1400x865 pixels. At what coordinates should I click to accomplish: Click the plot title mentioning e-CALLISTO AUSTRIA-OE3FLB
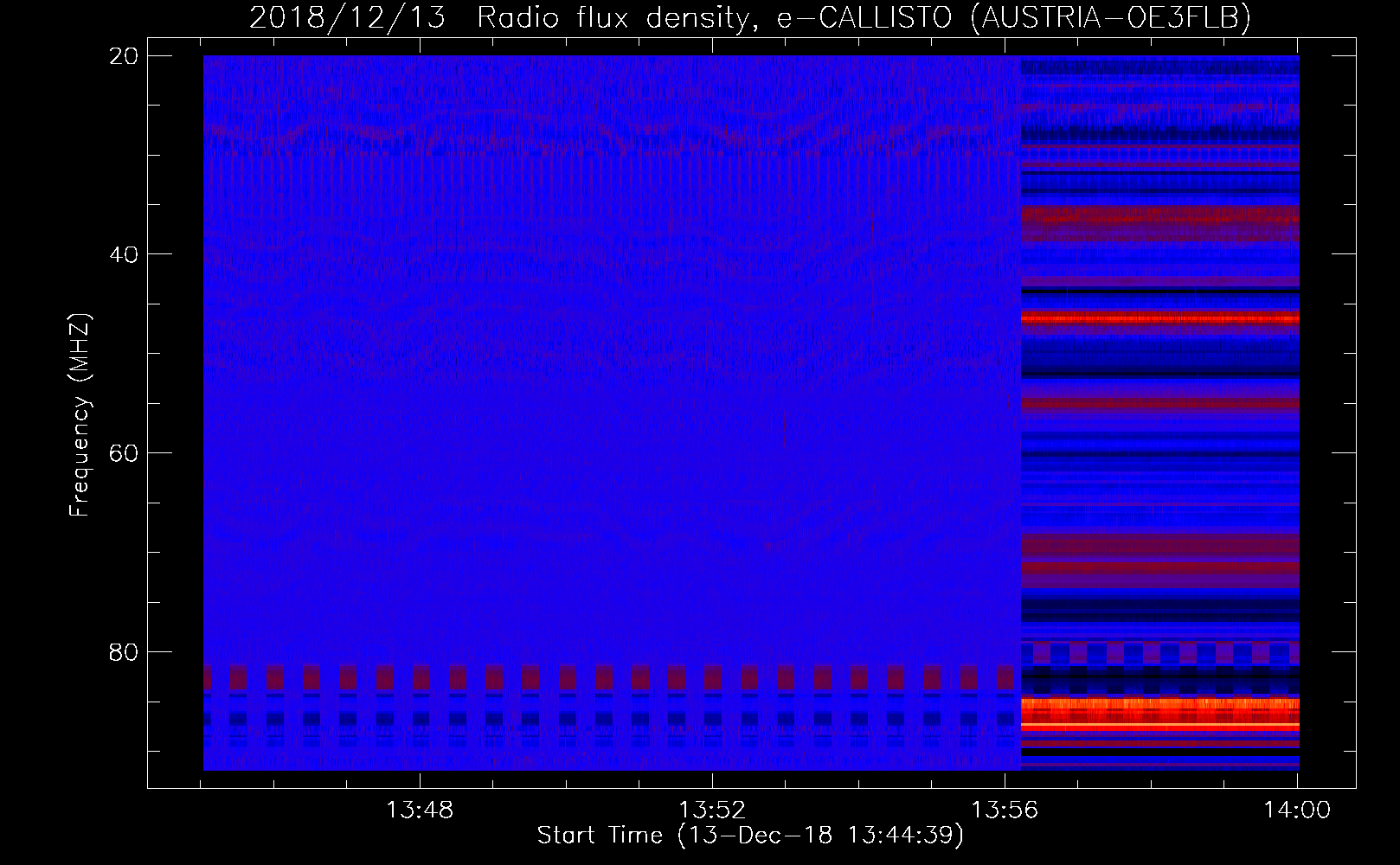pos(750,17)
